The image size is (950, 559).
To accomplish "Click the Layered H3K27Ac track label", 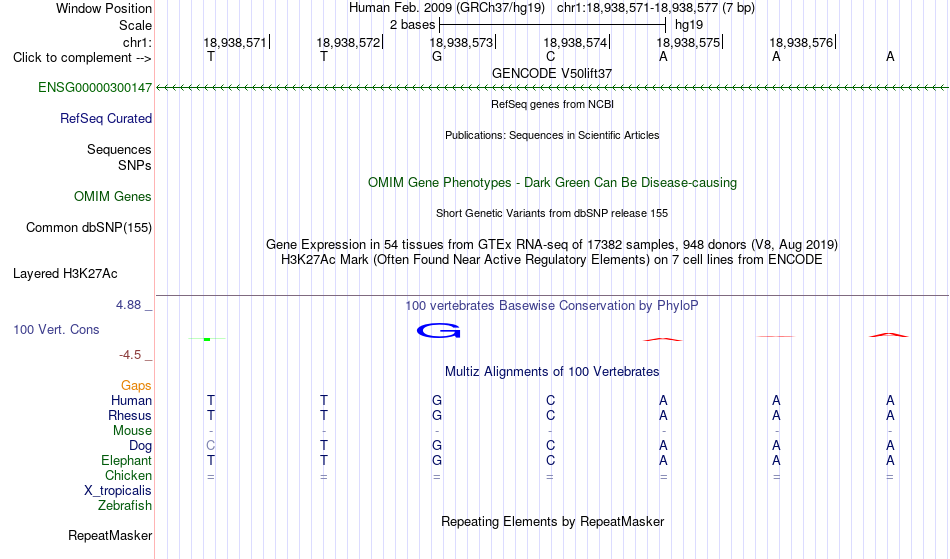I will (65, 274).
